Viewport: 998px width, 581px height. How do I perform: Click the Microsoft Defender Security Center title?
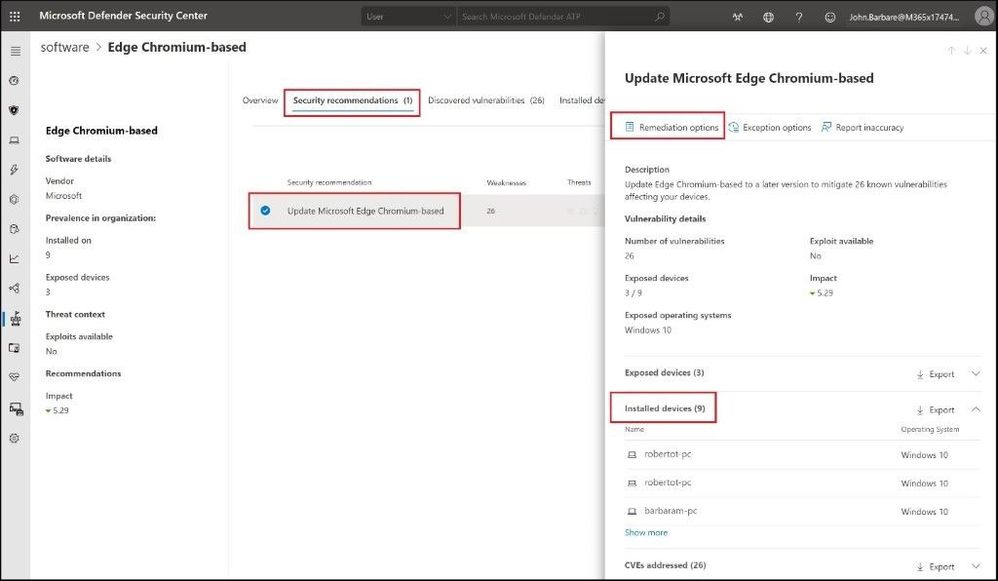(x=123, y=16)
